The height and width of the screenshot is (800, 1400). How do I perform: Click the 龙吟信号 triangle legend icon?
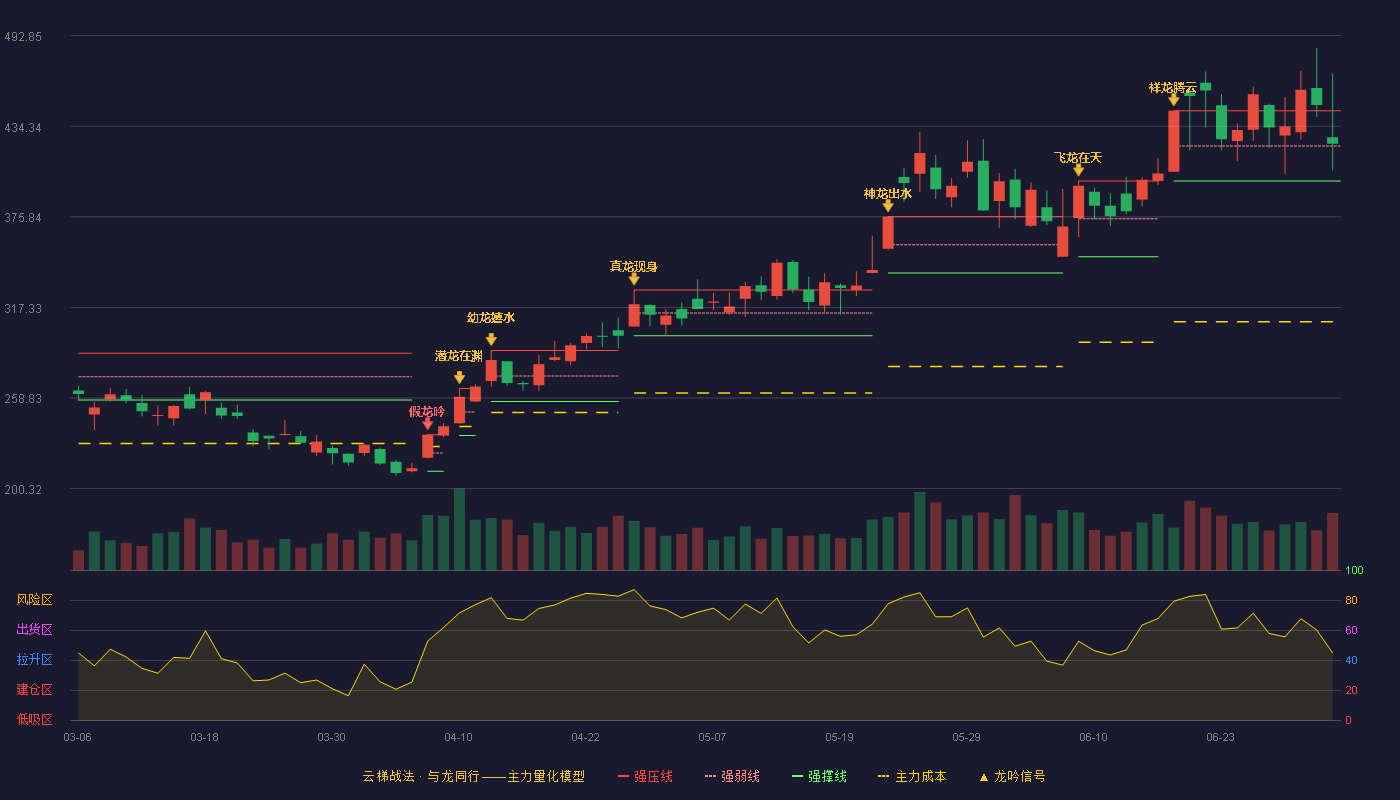pyautogui.click(x=983, y=777)
